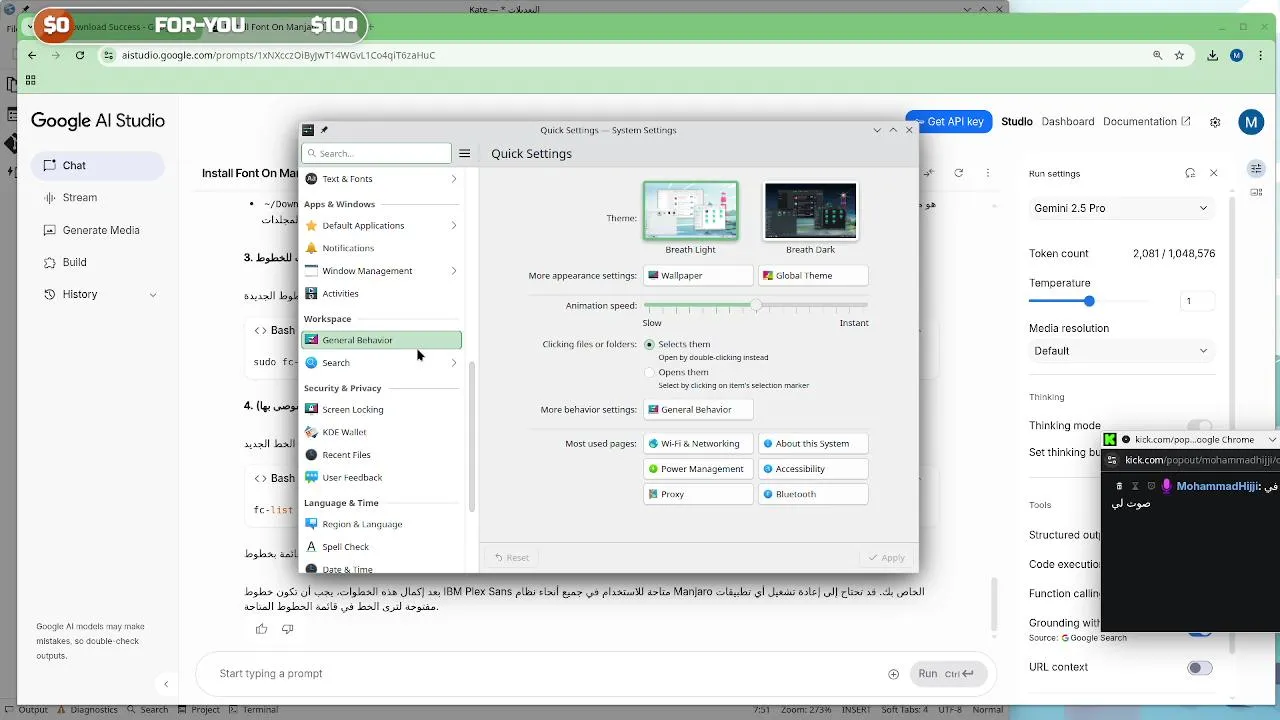
Task: Open Power Management page
Action: pyautogui.click(x=698, y=469)
